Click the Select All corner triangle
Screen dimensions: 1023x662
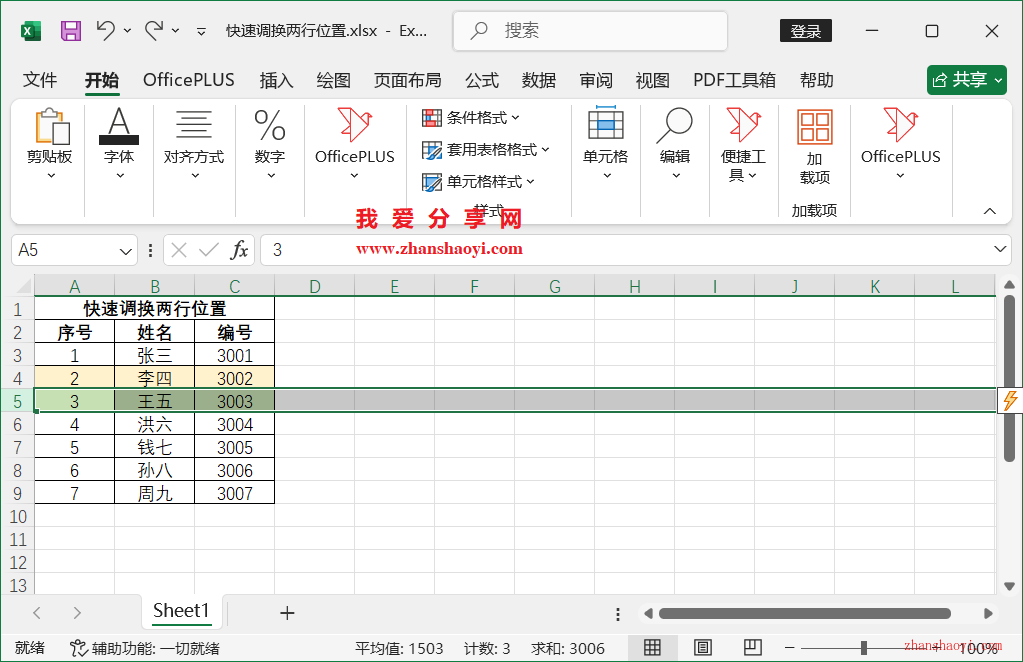[23, 286]
